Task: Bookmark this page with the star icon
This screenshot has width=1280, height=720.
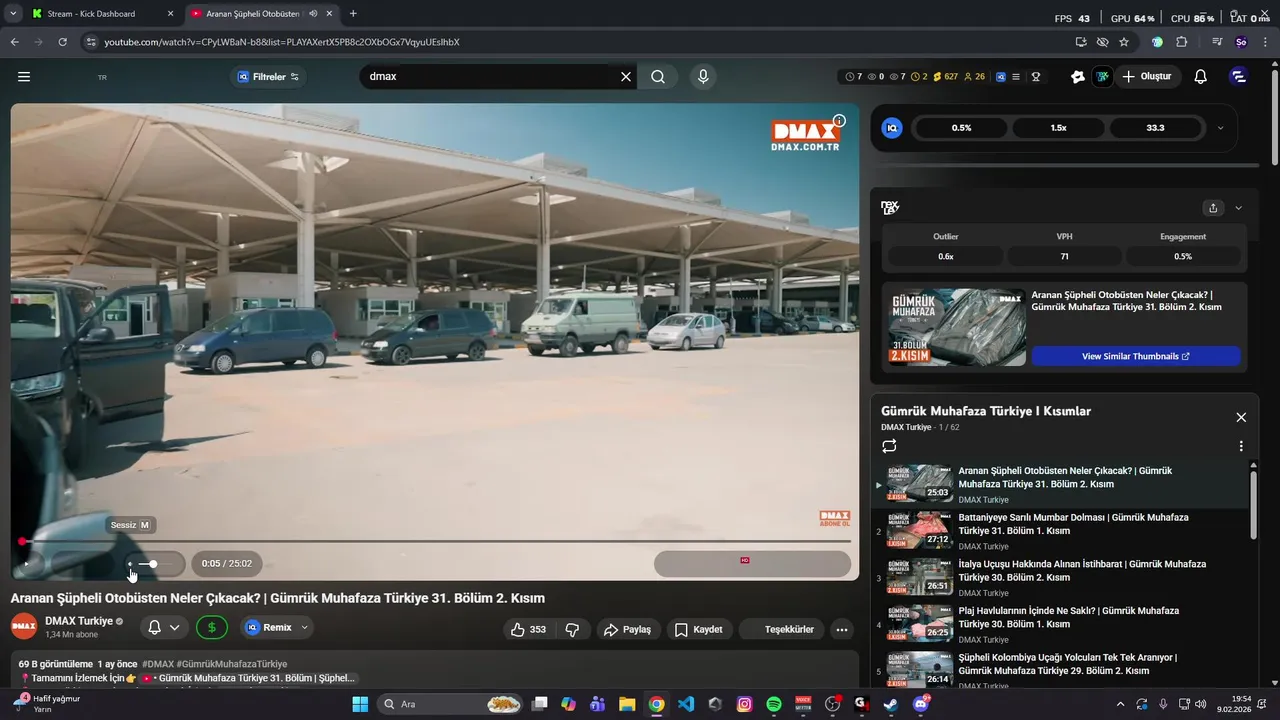Action: click(x=1124, y=42)
